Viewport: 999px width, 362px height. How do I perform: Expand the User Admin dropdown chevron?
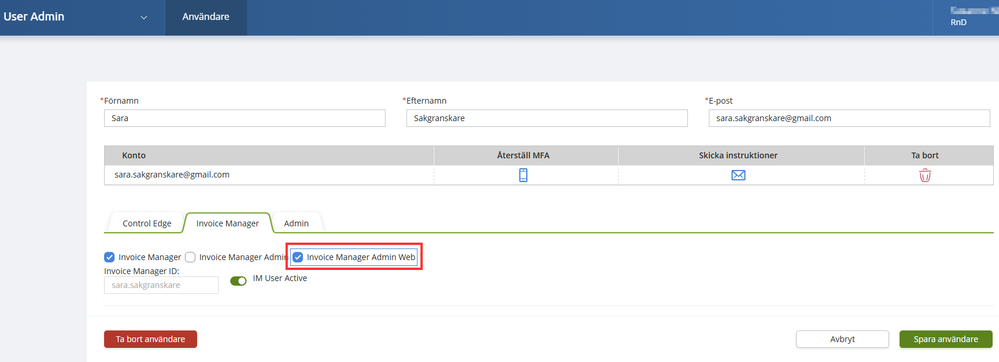click(144, 17)
